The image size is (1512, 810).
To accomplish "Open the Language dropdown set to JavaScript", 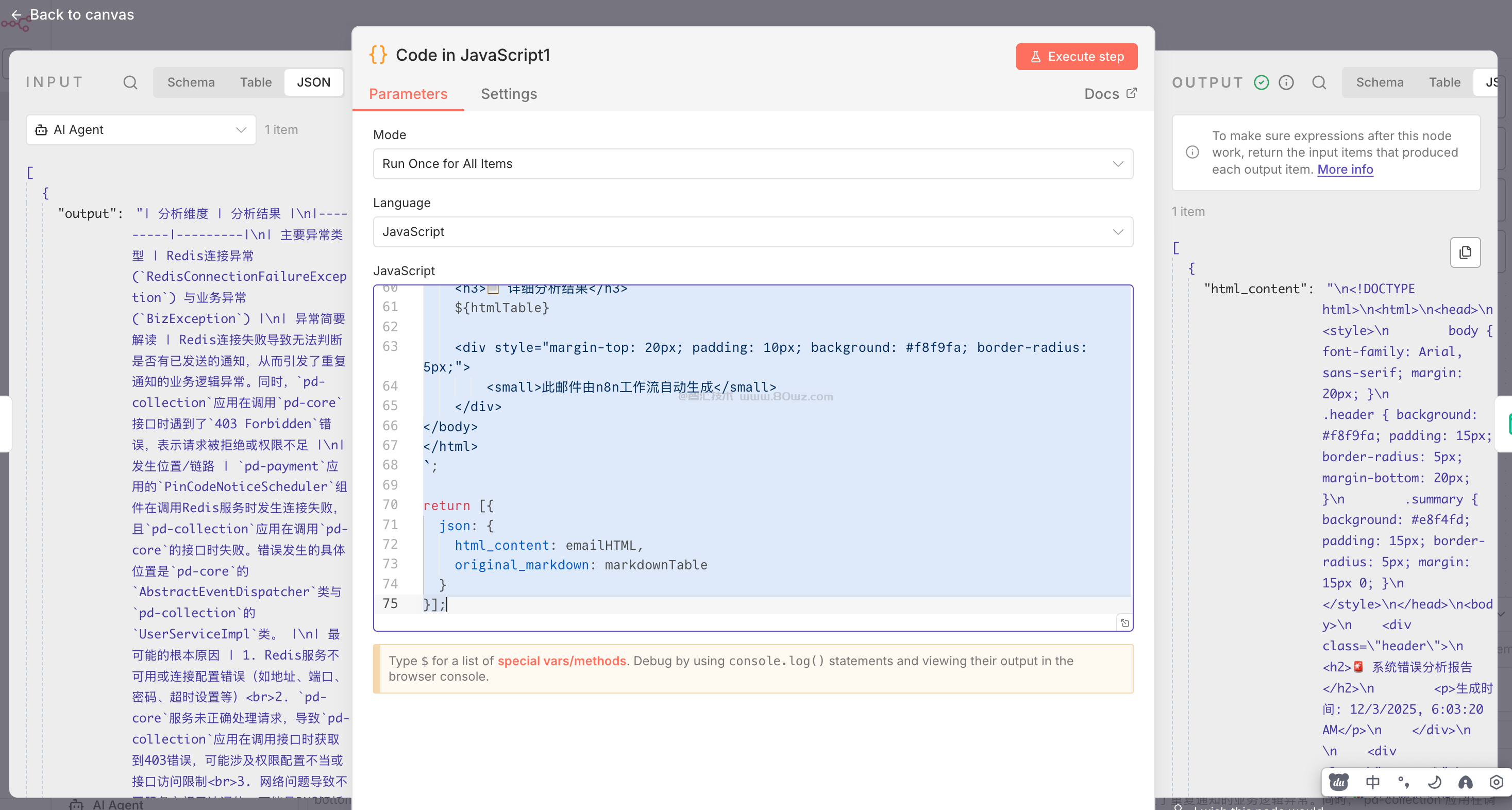I will (752, 232).
